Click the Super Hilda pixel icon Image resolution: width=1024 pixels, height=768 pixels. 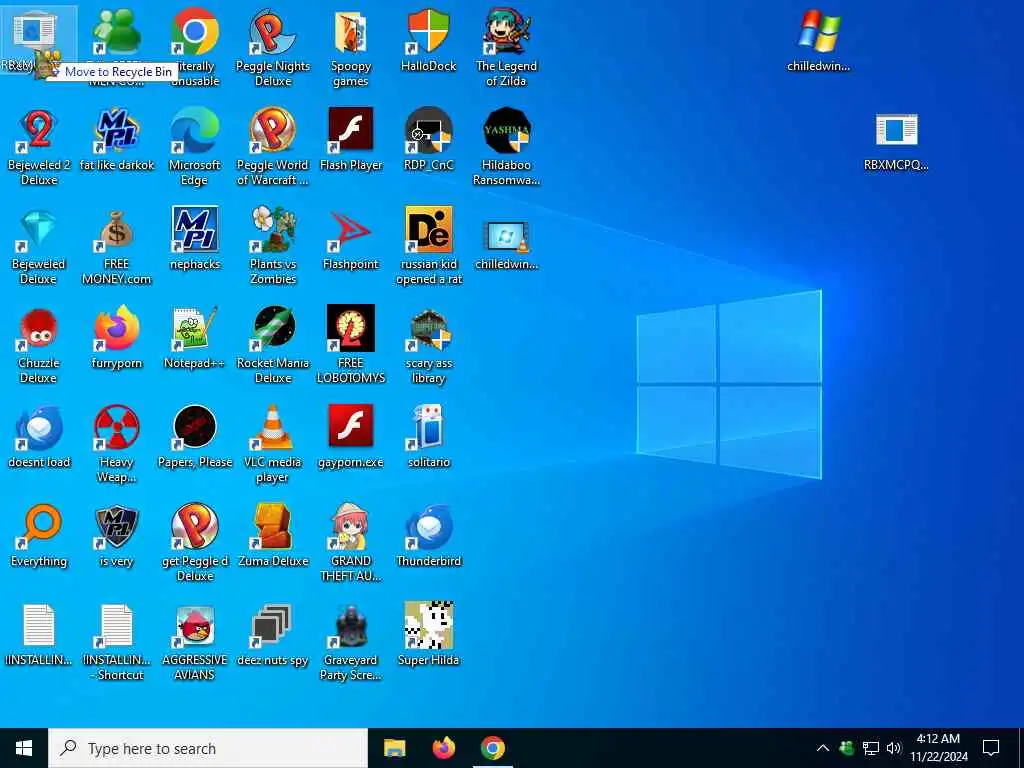coord(428,626)
